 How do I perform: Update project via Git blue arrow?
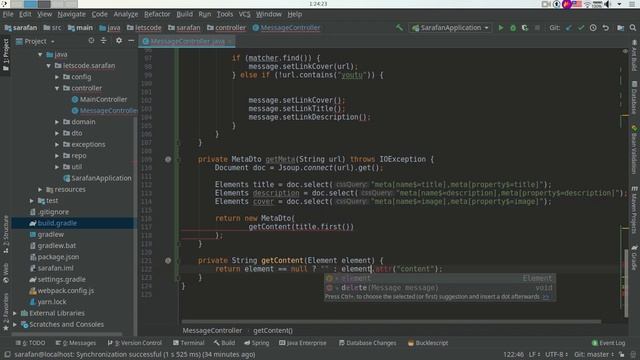(x=569, y=28)
